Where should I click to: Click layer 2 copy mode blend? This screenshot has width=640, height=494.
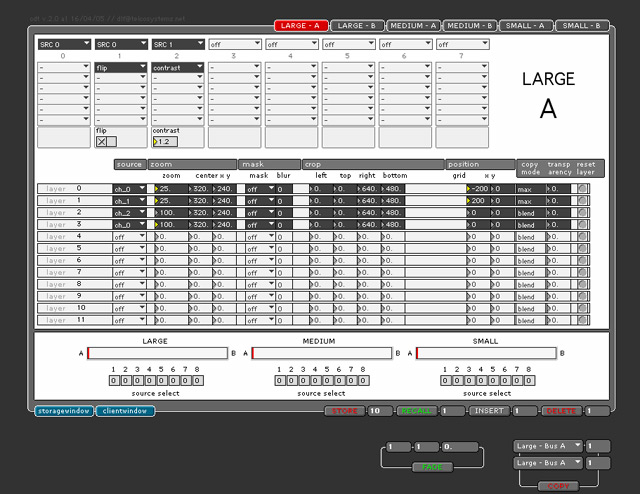pos(531,212)
